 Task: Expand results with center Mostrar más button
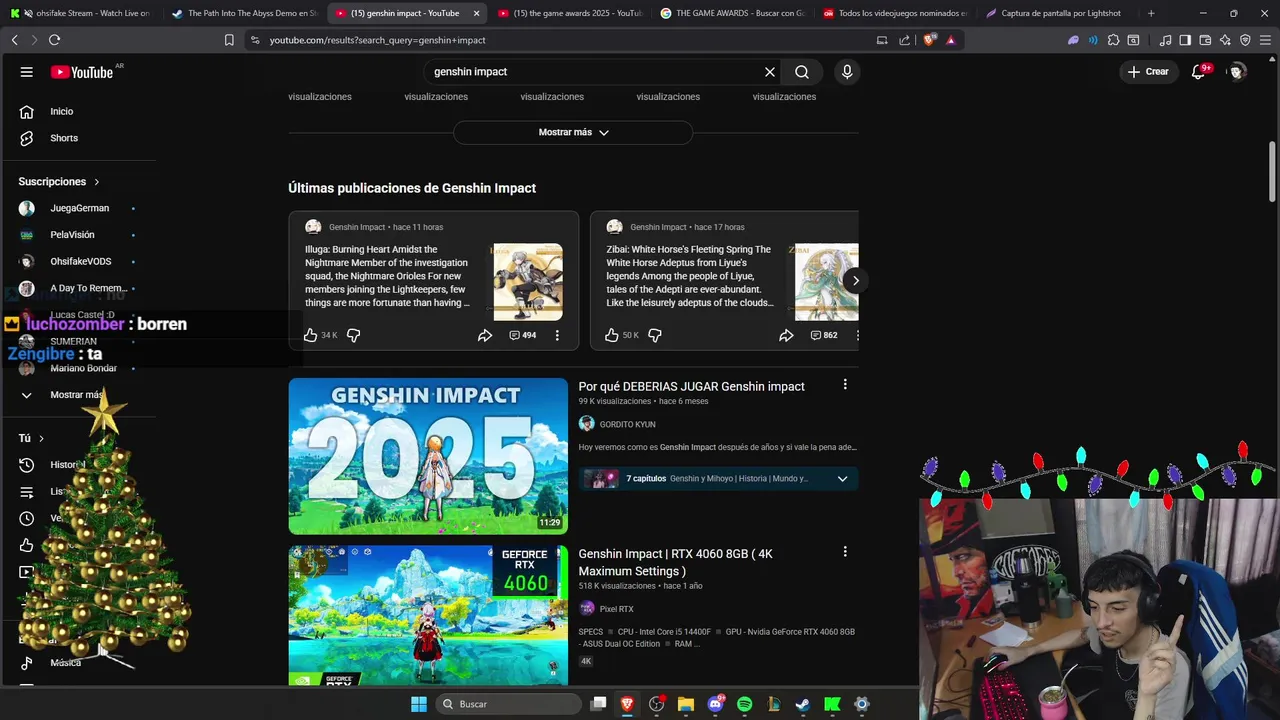(x=573, y=132)
